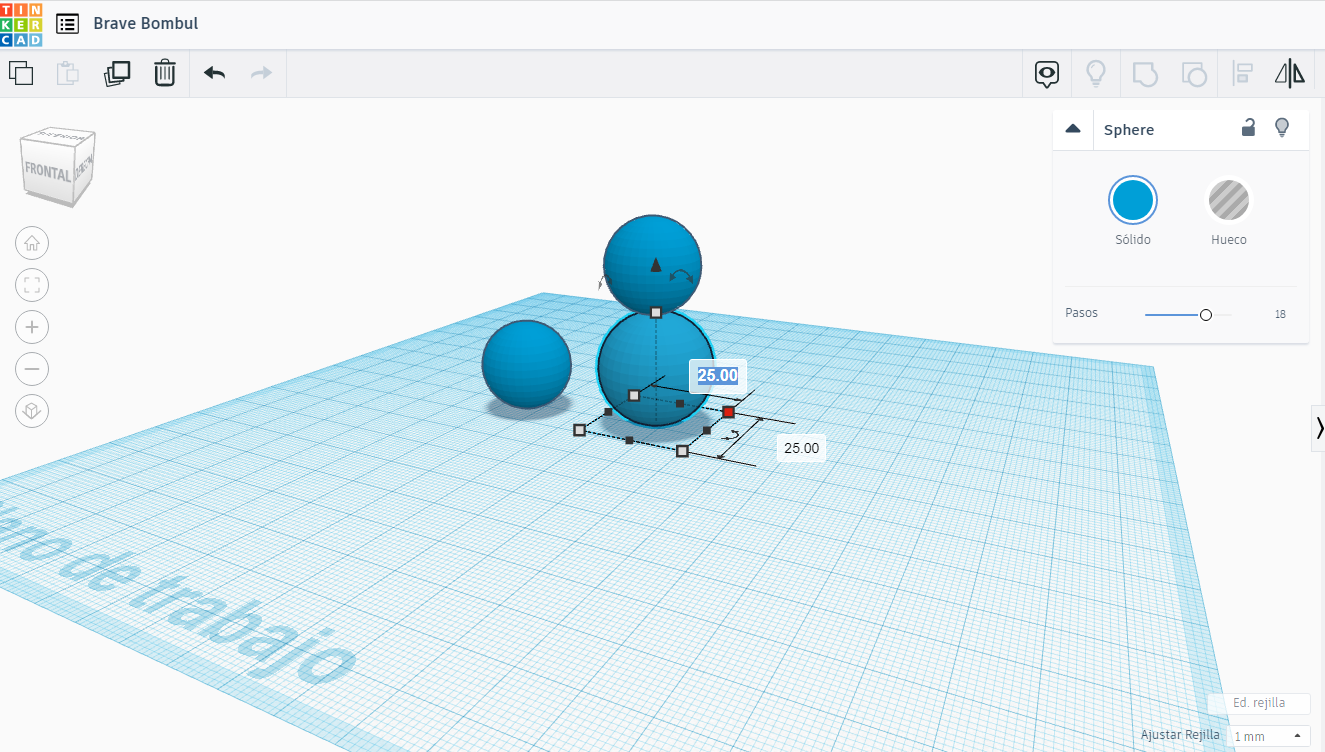
Task: Click the Paste toolbar icon
Action: pyautogui.click(x=68, y=73)
